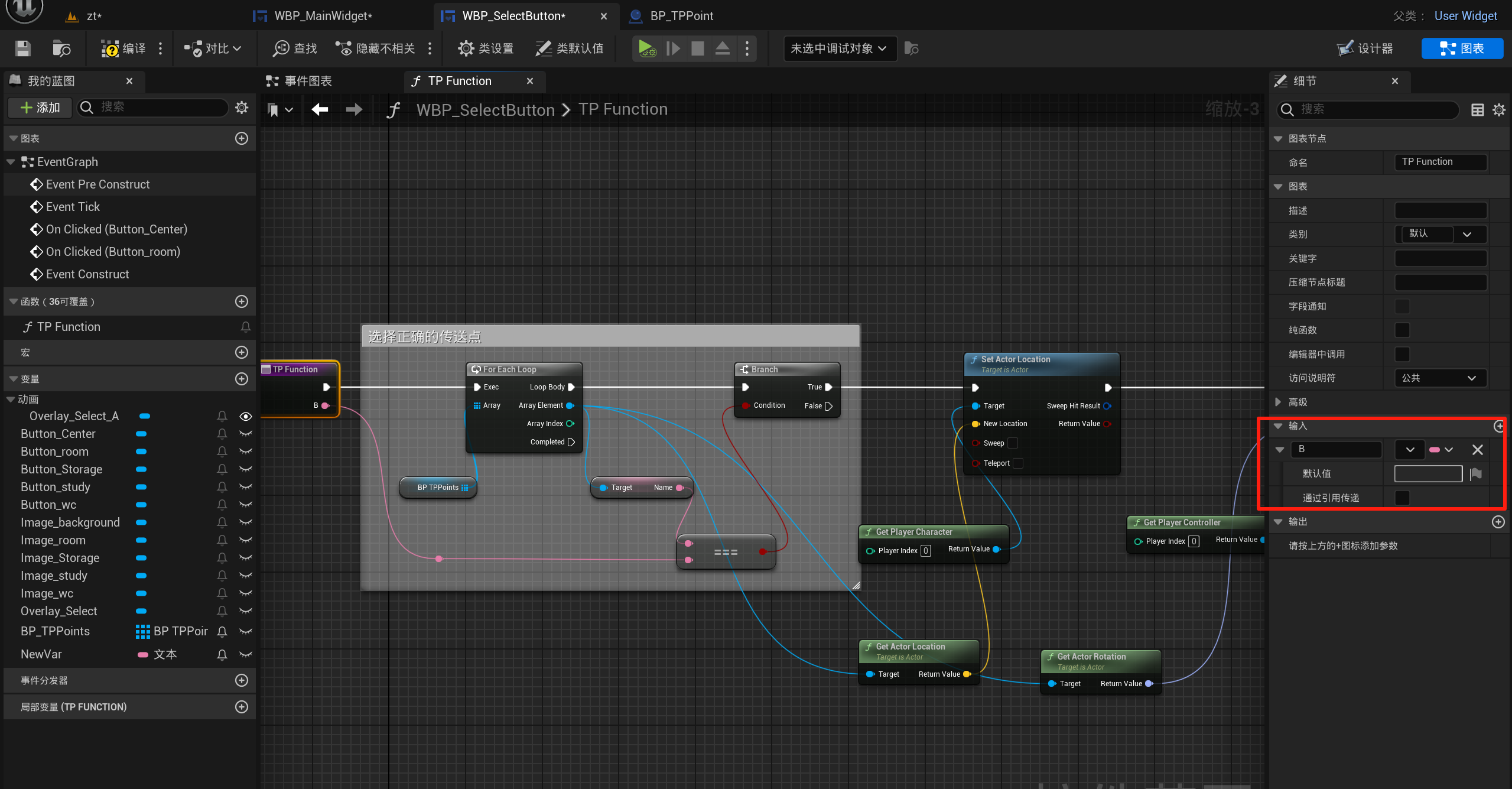Viewport: 1512px width, 789px height.
Task: Collapse the EventGraph tree node
Action: pyautogui.click(x=11, y=162)
